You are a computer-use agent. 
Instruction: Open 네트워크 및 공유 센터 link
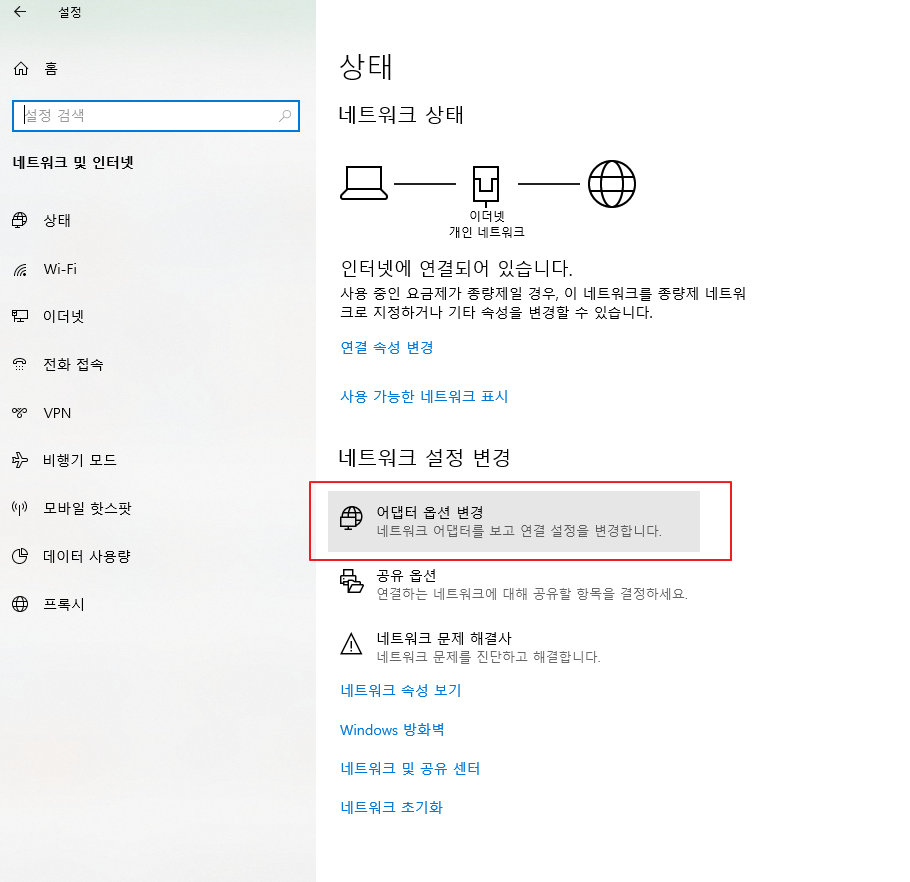pos(410,768)
